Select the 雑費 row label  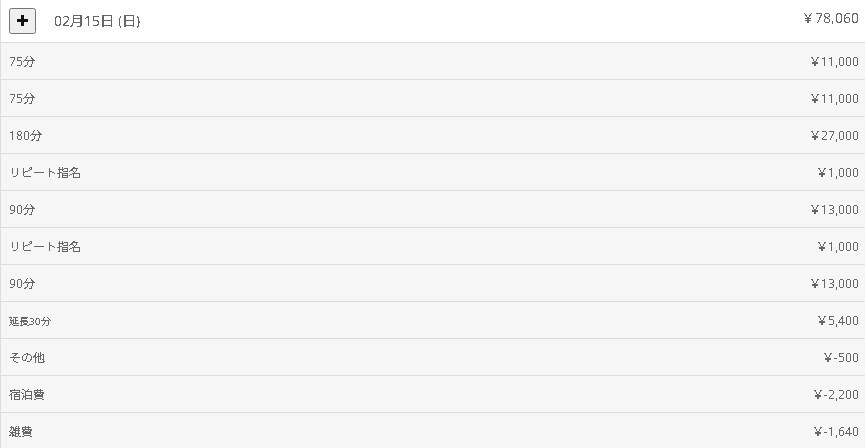21,432
